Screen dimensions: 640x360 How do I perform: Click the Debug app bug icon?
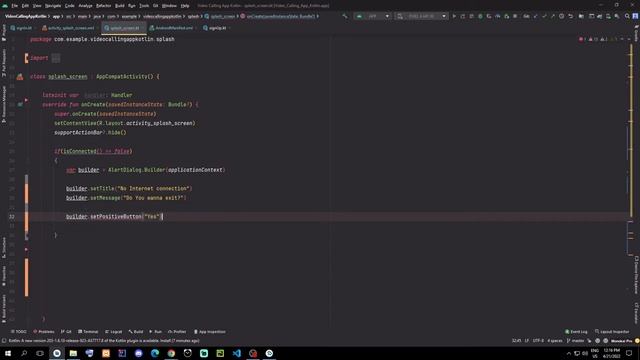click(480, 16)
